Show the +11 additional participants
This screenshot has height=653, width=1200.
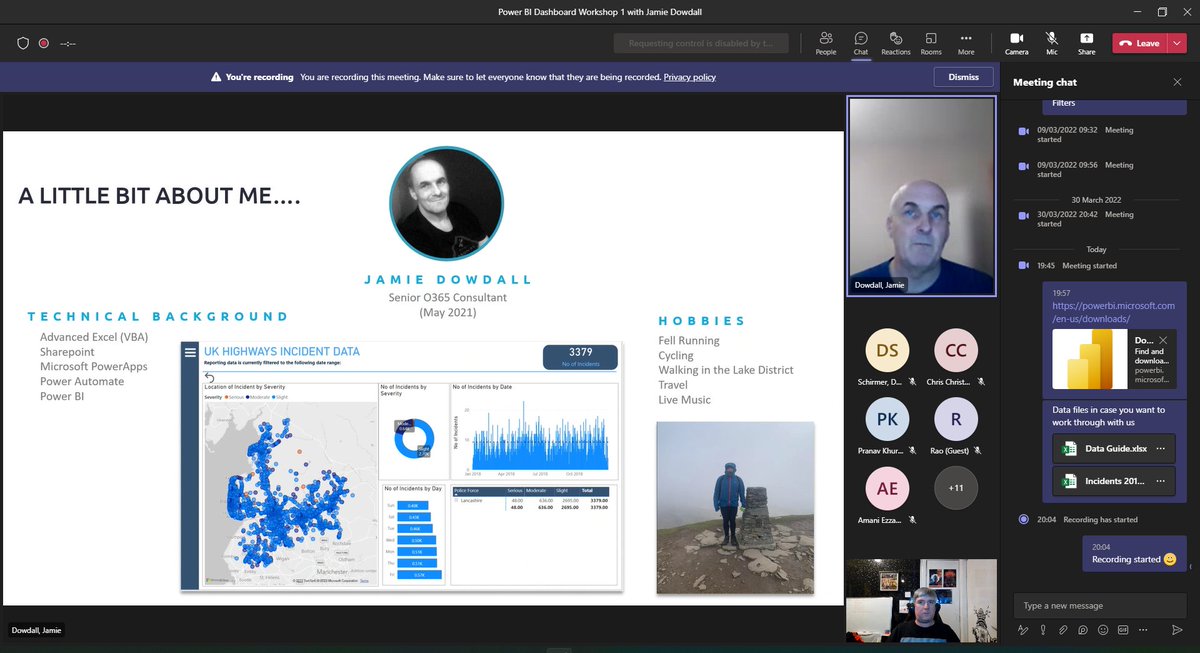click(956, 489)
